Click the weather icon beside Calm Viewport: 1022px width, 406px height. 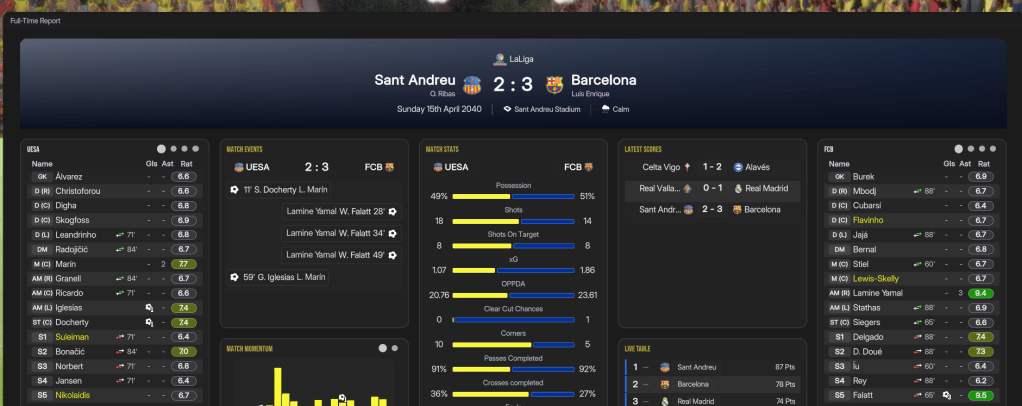click(605, 109)
